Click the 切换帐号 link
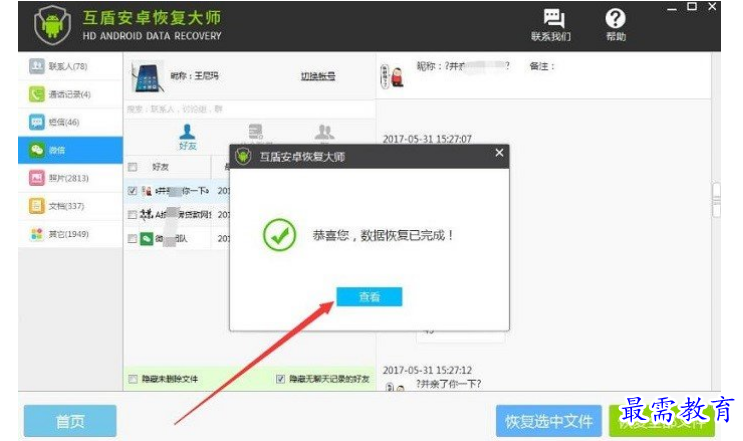743x441 pixels. [x=318, y=76]
